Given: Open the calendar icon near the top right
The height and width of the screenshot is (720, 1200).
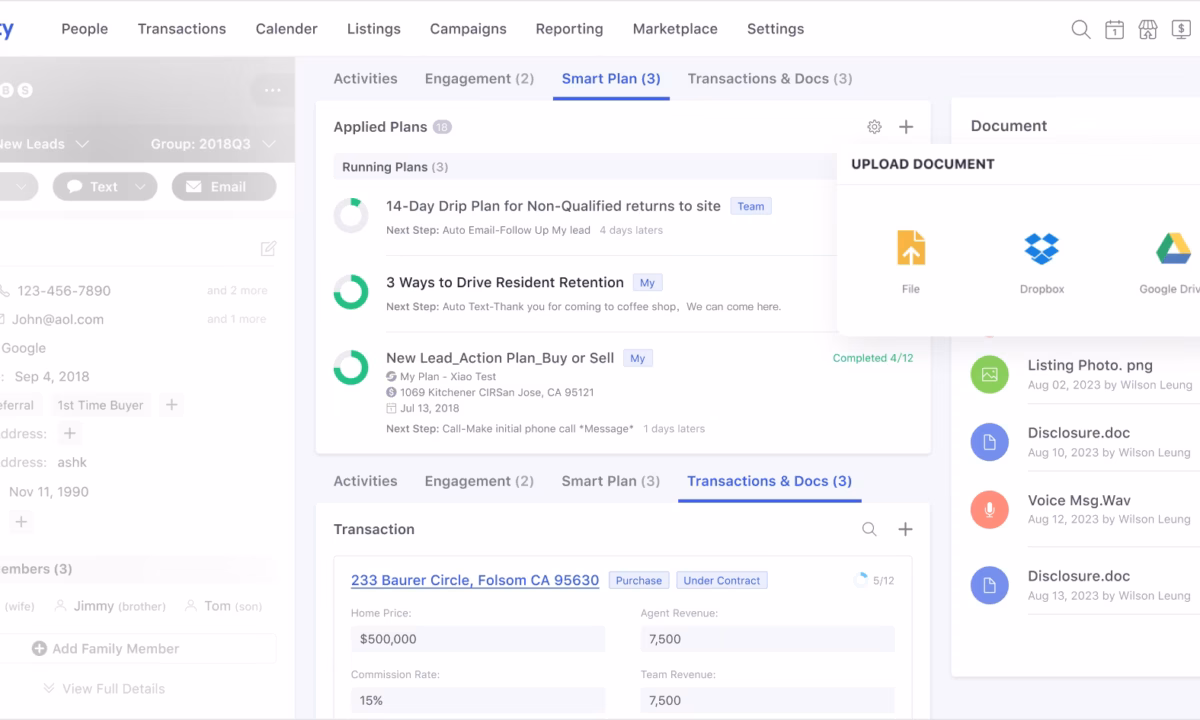Looking at the screenshot, I should [1114, 29].
